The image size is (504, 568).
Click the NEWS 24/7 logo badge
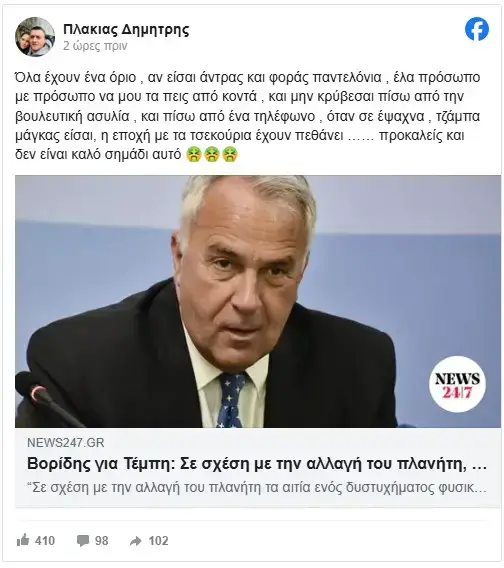pos(457,384)
